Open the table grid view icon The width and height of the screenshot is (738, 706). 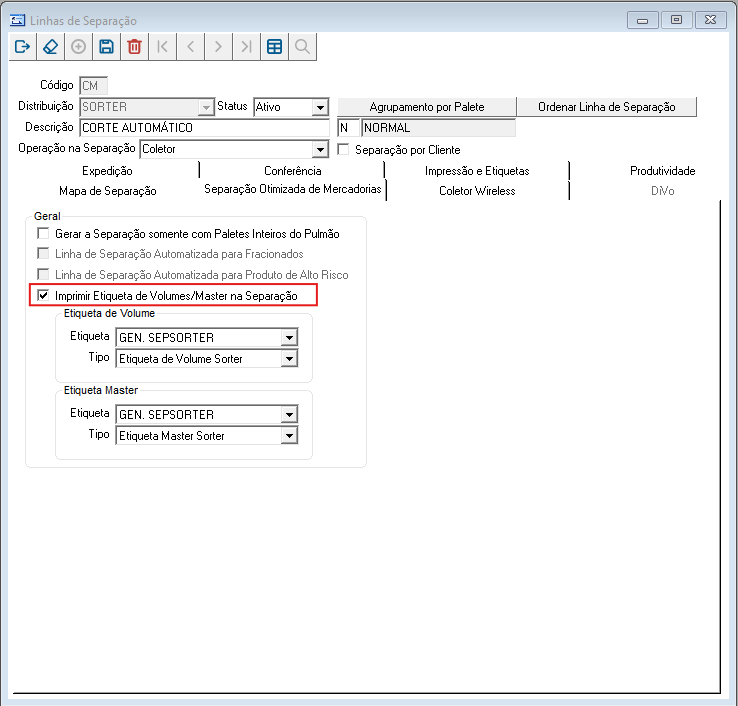tap(274, 47)
